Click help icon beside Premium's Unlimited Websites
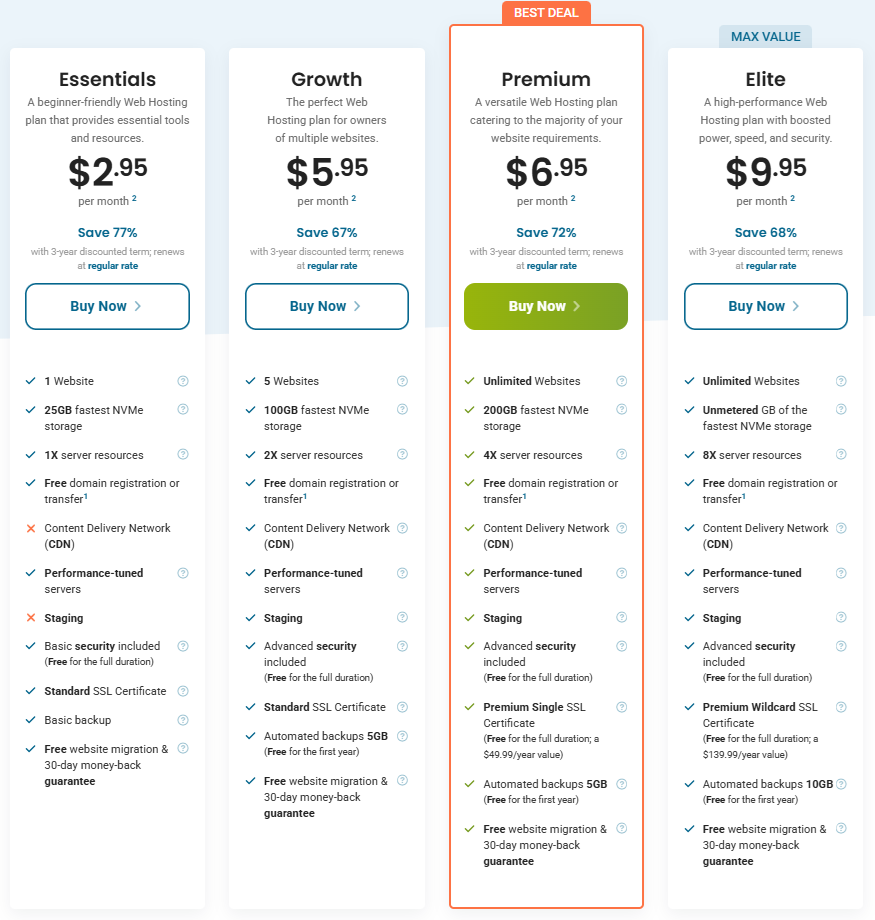875x920 pixels. (x=621, y=381)
